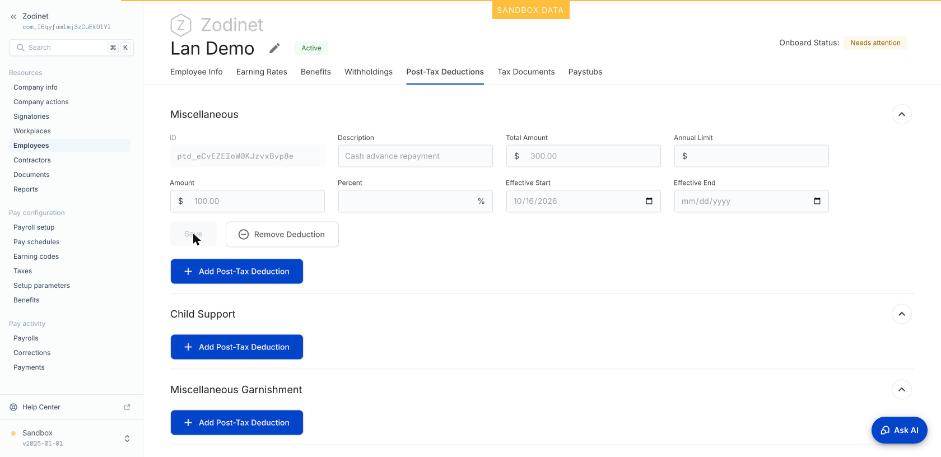The height and width of the screenshot is (457, 941).
Task: Go to the Benefits tab
Action: 316,72
